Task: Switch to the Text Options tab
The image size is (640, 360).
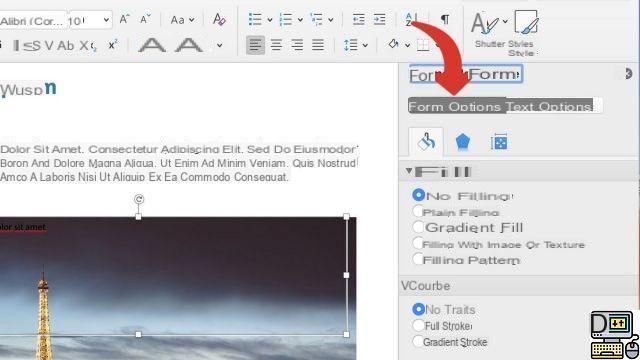Action: 549,107
